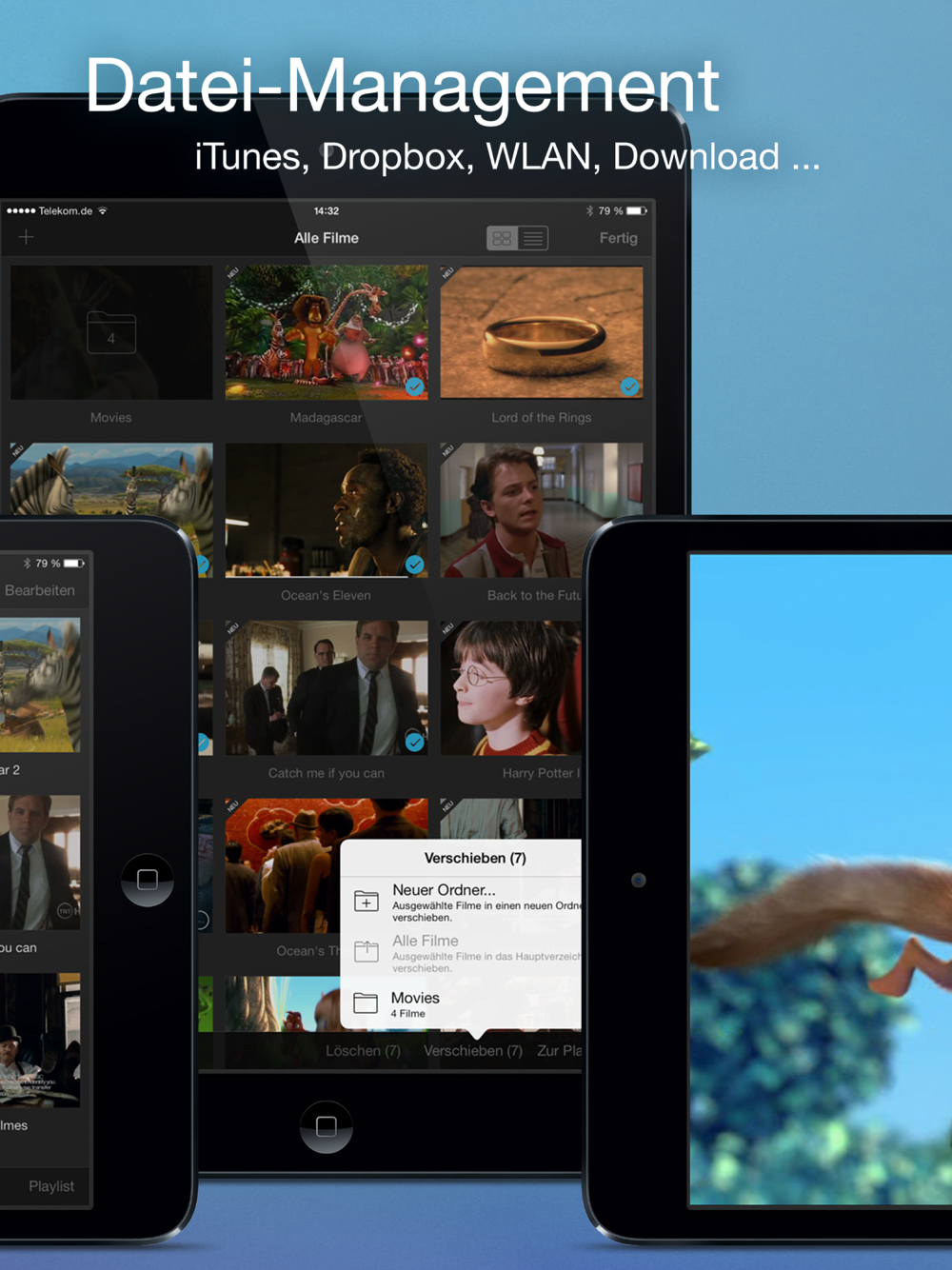Viewport: 952px width, 1270px height.
Task: Tap the battery icon on center iPad
Action: coord(637,210)
